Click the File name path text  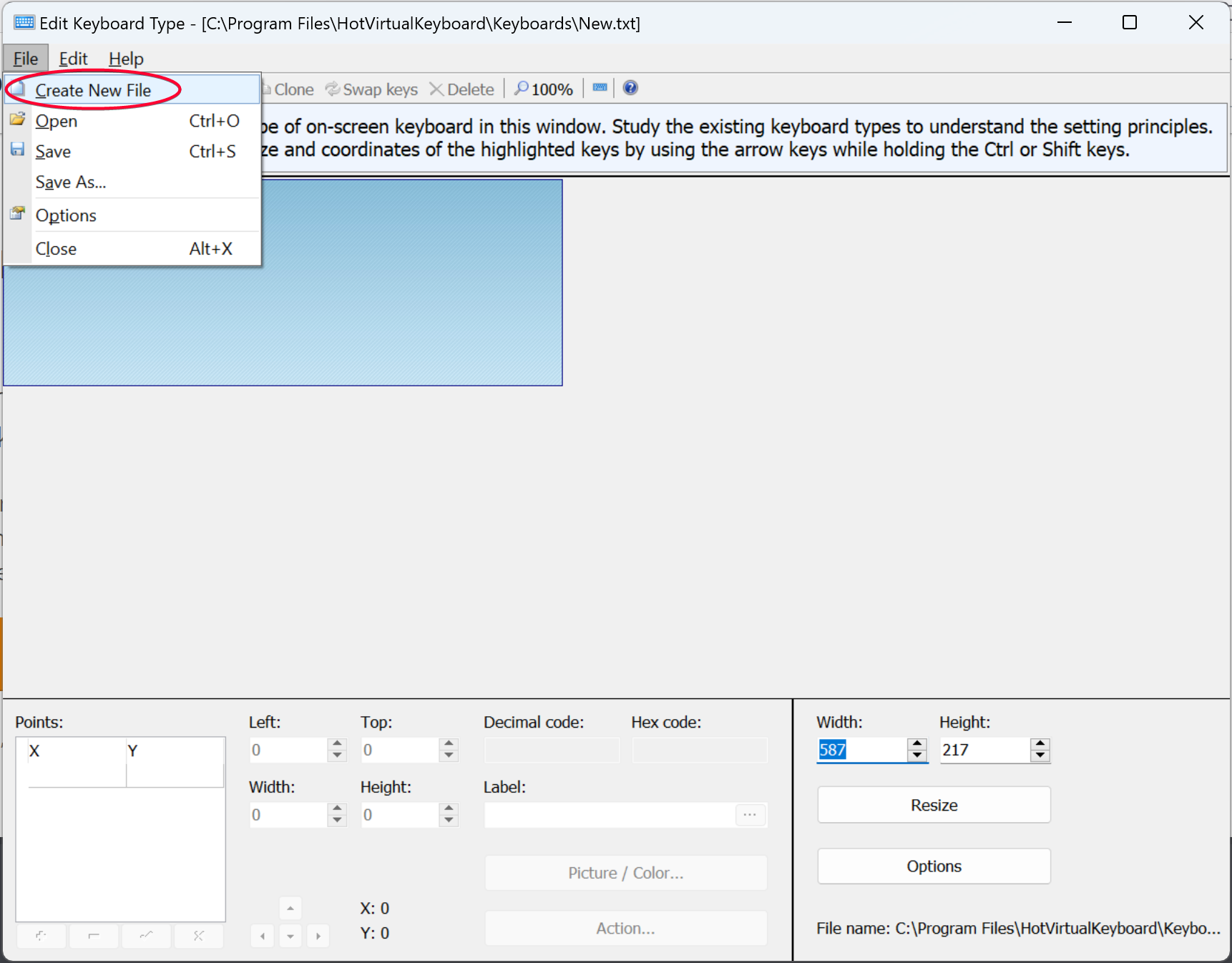[x=1018, y=928]
